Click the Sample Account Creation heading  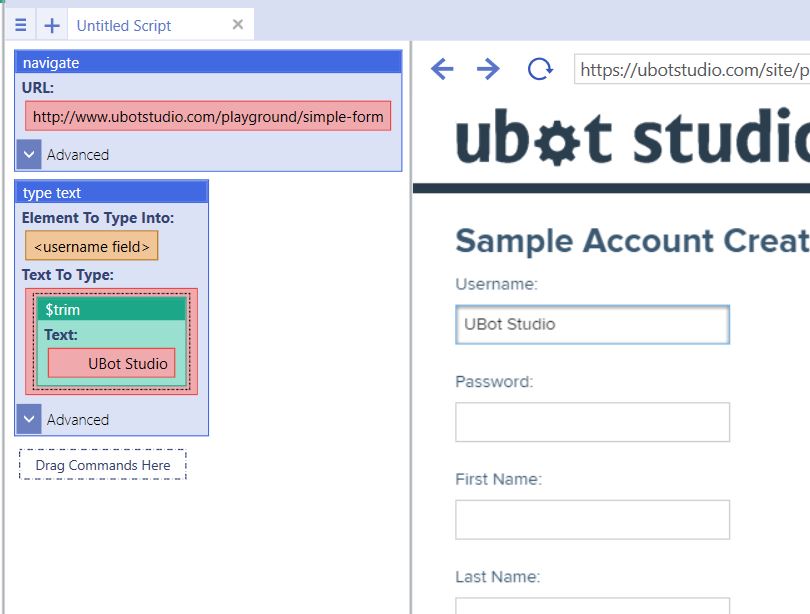pos(632,241)
